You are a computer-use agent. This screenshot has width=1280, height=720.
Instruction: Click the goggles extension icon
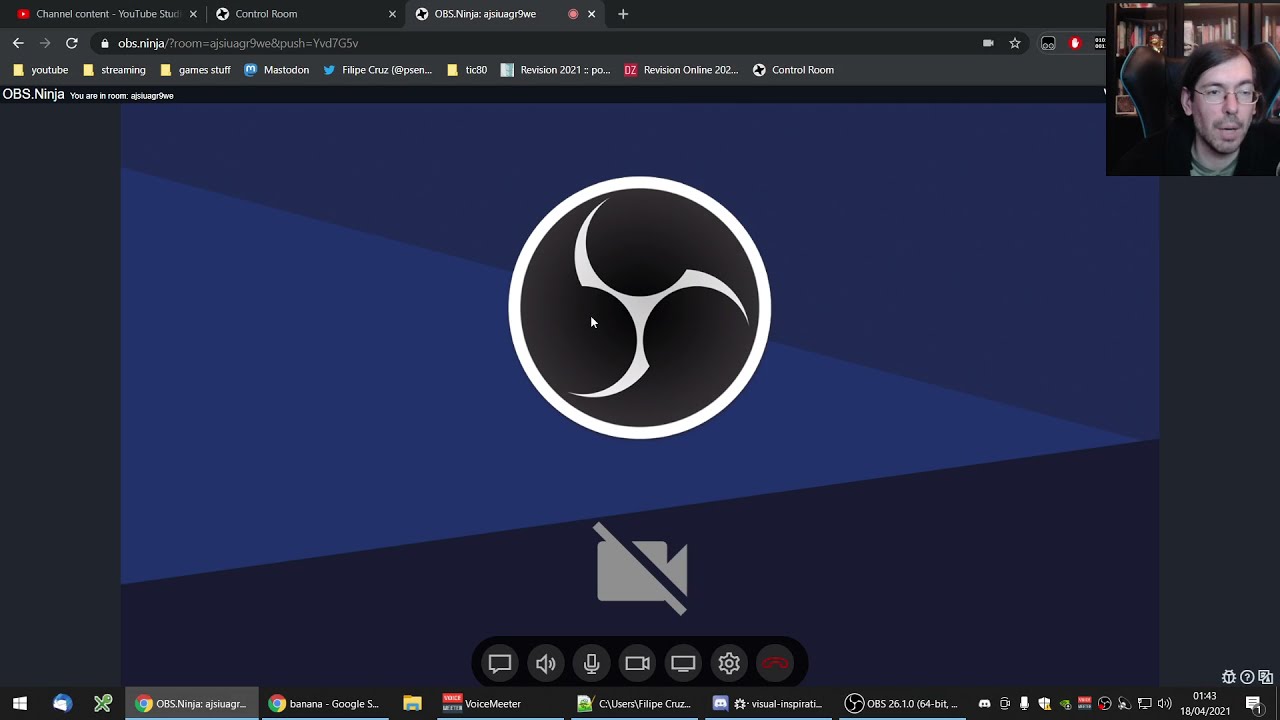(x=1048, y=43)
